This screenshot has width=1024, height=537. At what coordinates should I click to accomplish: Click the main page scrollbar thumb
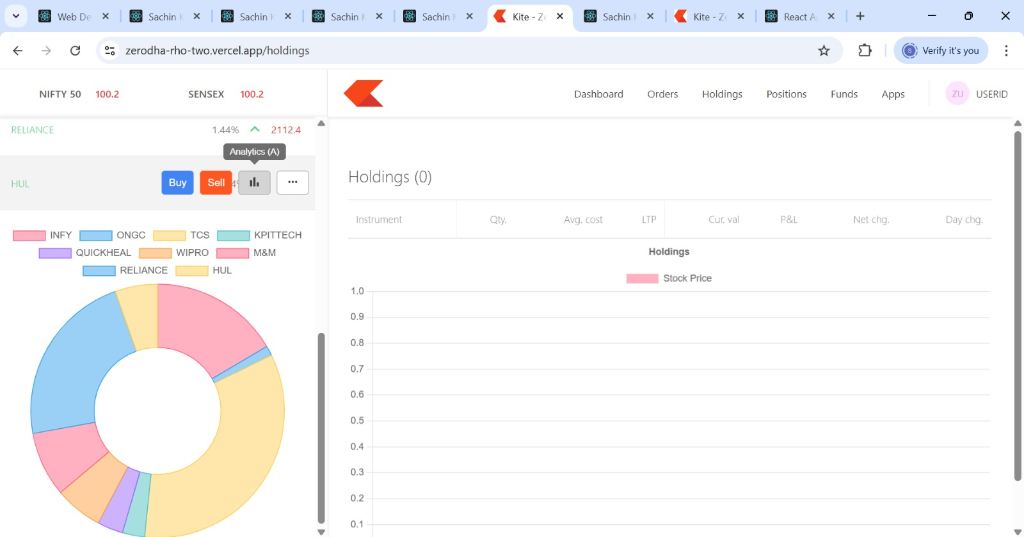(1017, 306)
